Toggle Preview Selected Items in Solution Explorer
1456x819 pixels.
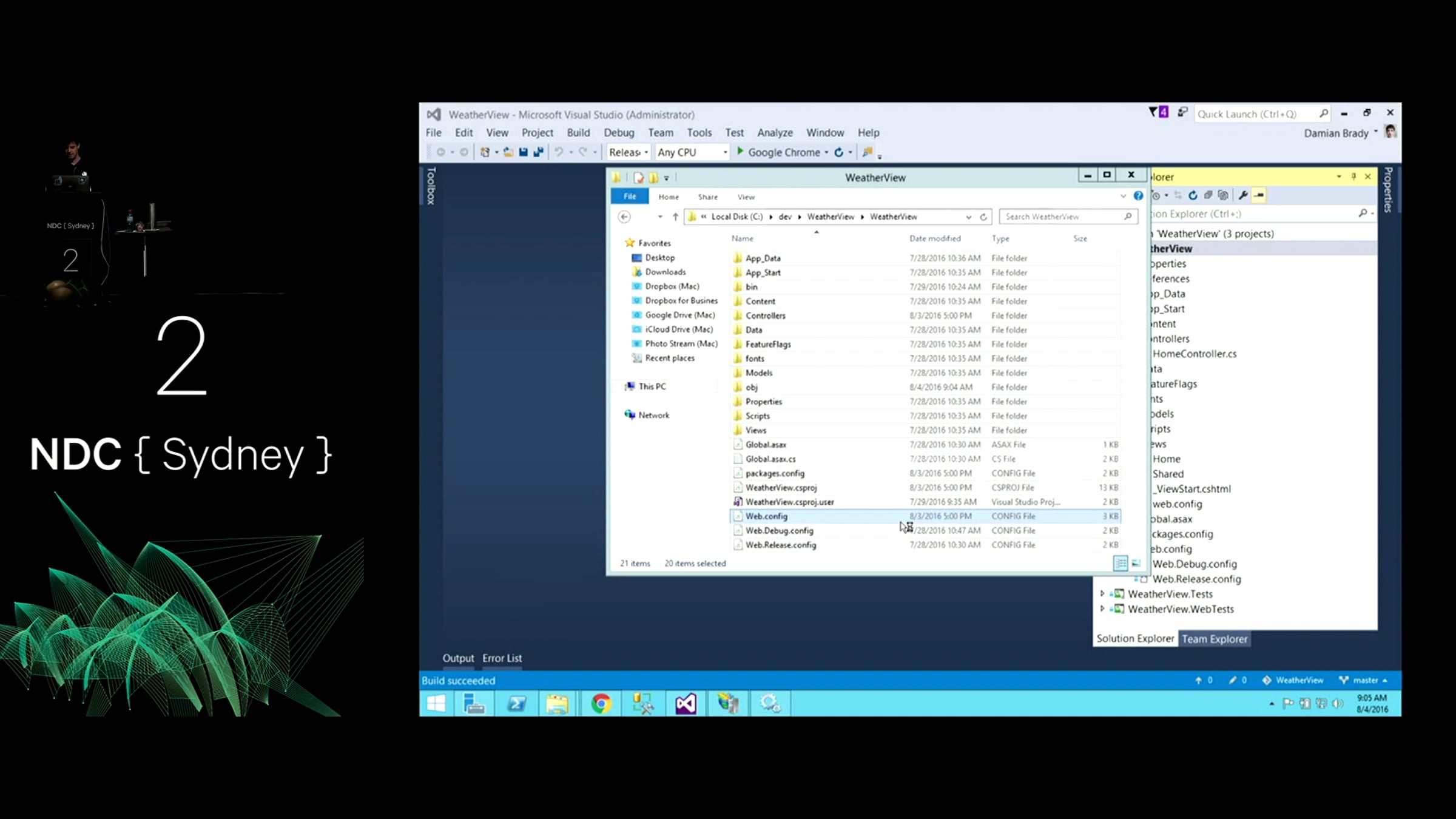[x=1259, y=195]
